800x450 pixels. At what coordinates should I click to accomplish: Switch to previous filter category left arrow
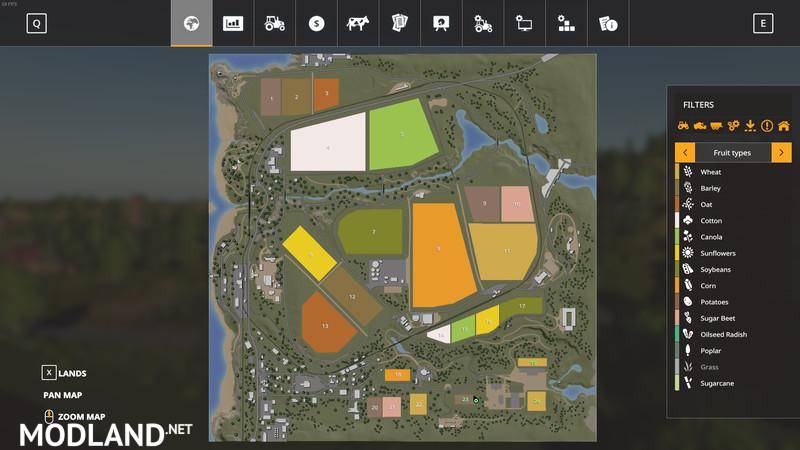(x=685, y=153)
